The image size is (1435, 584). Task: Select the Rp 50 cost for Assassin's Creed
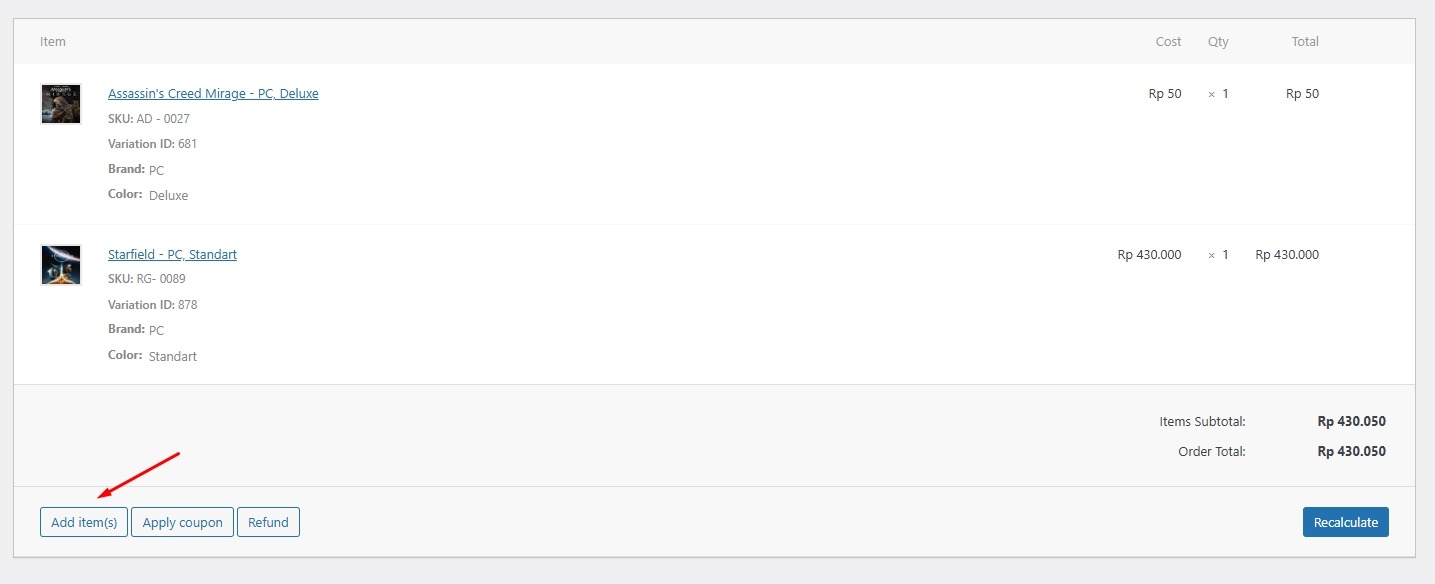tap(1165, 93)
